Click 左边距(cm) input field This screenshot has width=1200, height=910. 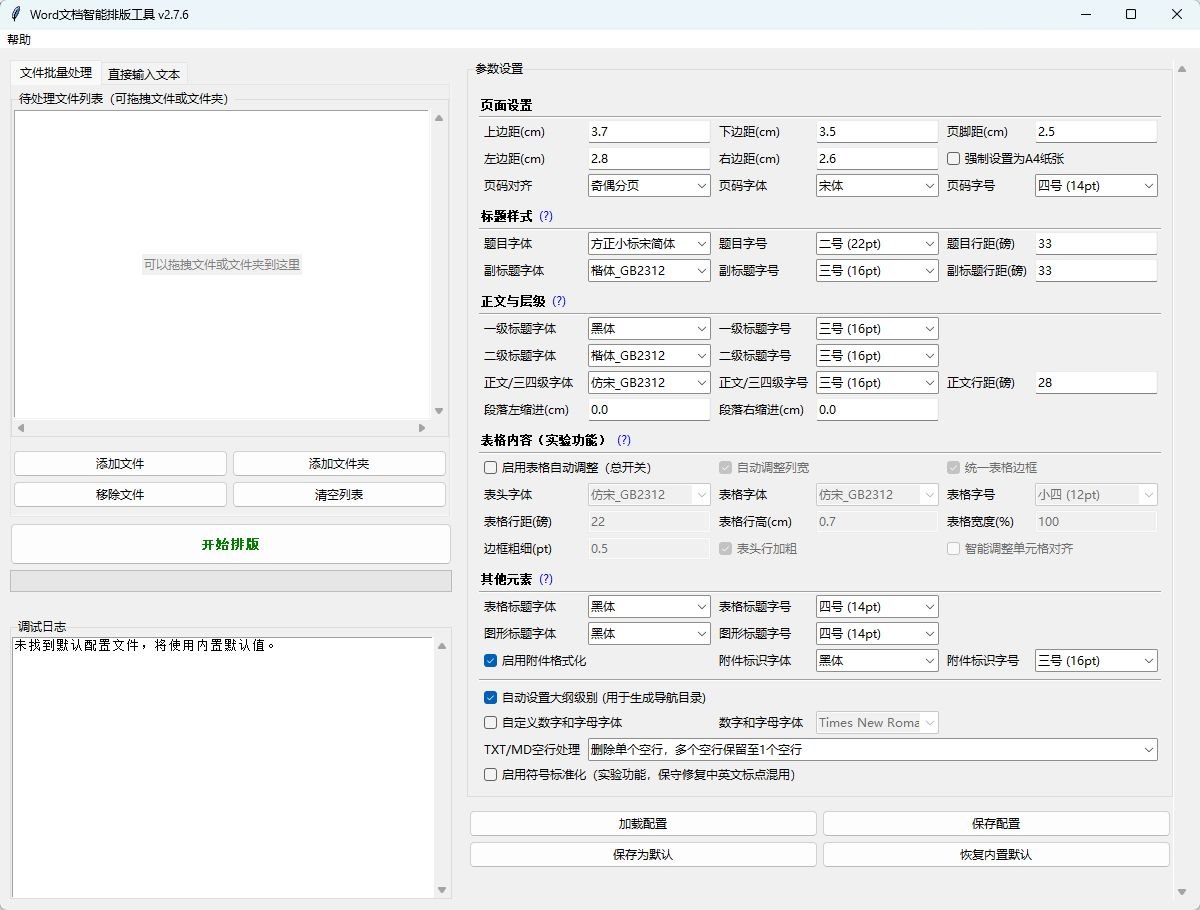tap(649, 159)
